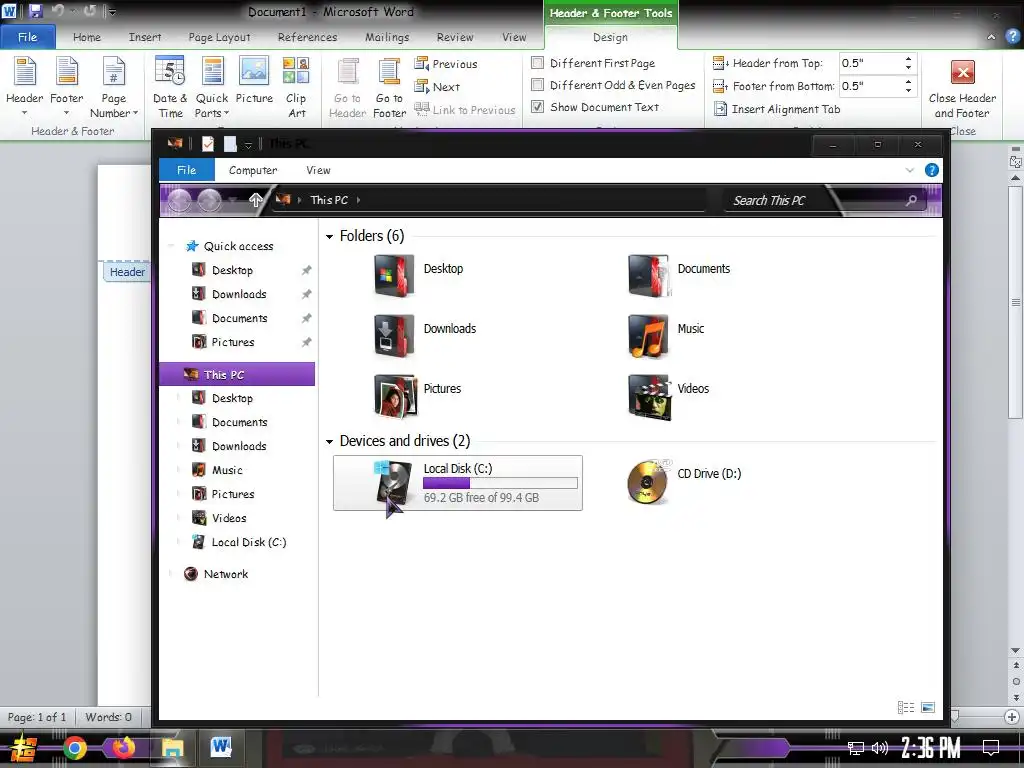Click the Header tag in Word document
The image size is (1024, 768).
coord(127,272)
